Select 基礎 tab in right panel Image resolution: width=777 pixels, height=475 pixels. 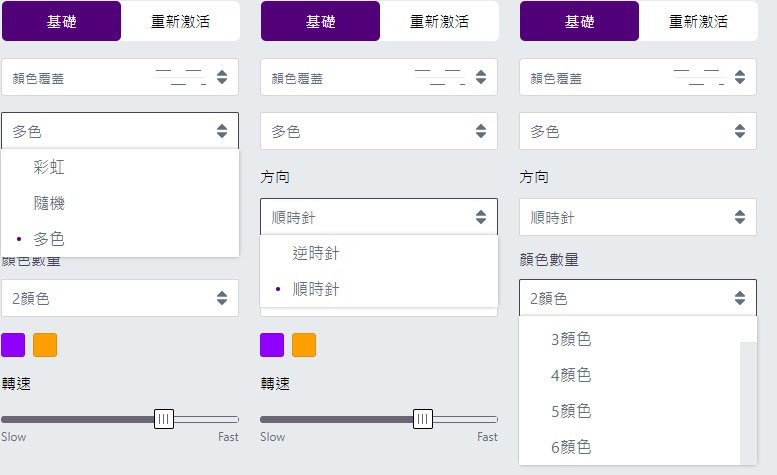coord(579,21)
